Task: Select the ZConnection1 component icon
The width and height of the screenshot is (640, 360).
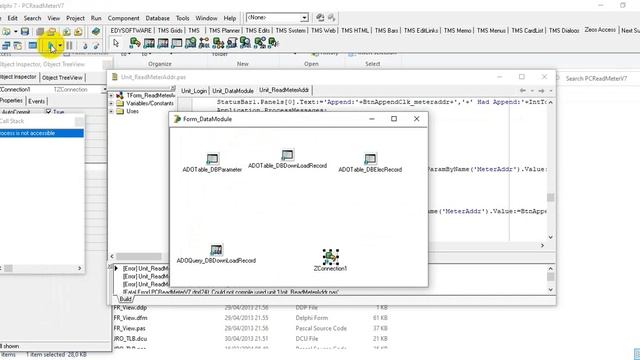Action: point(331,257)
